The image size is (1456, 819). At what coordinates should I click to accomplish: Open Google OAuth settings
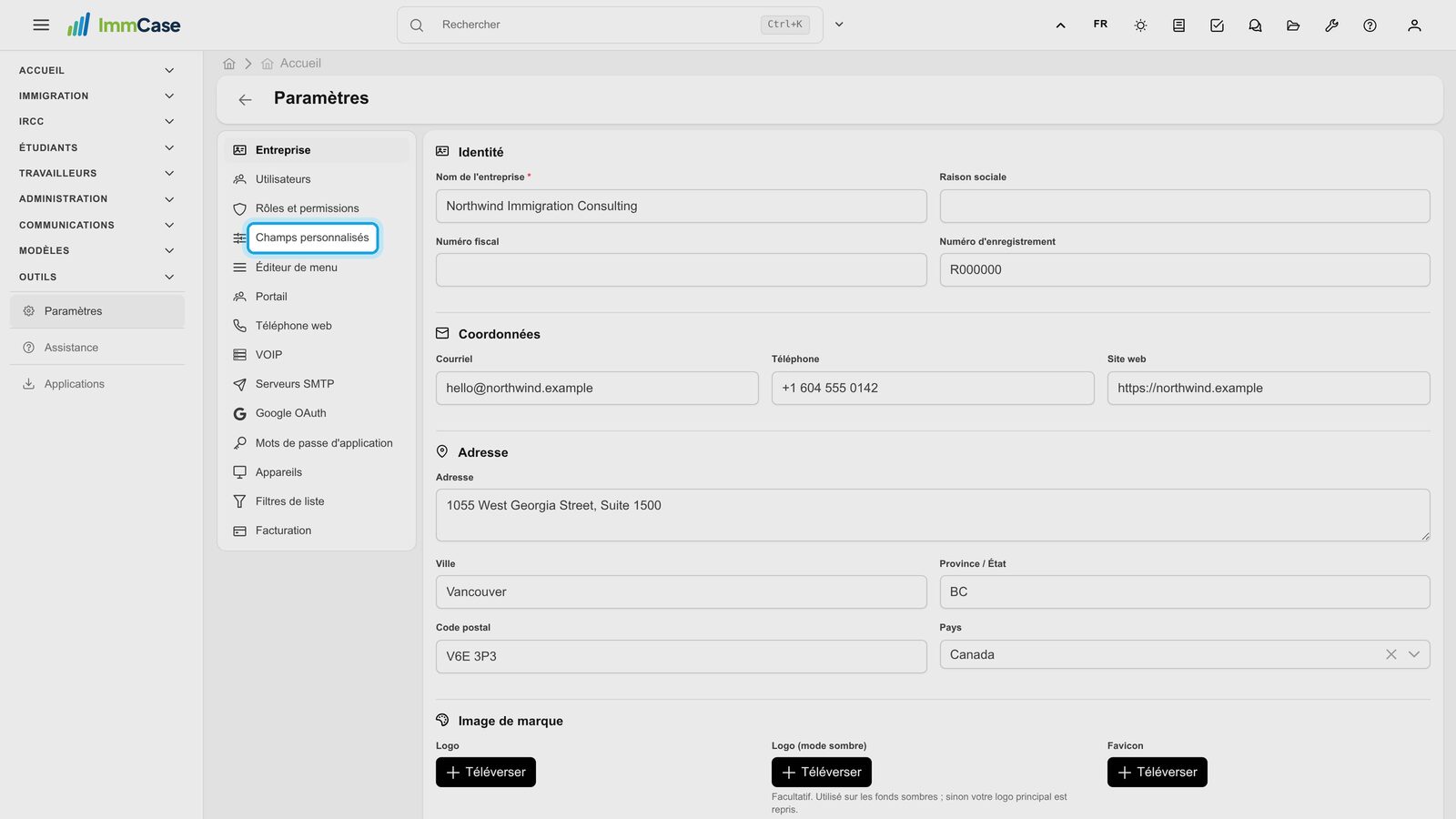click(317, 413)
